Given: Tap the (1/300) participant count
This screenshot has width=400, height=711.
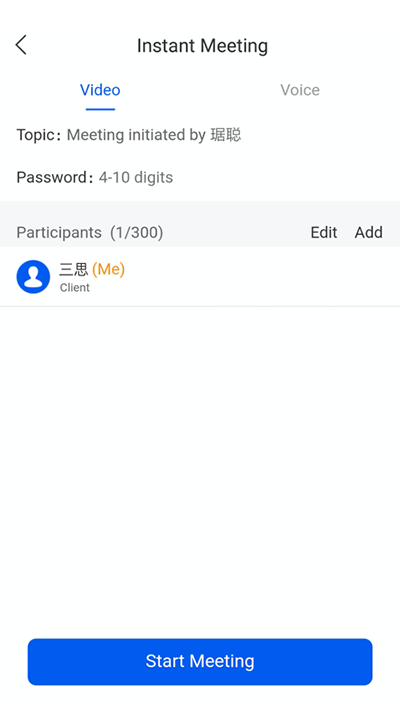Looking at the screenshot, I should (x=137, y=232).
